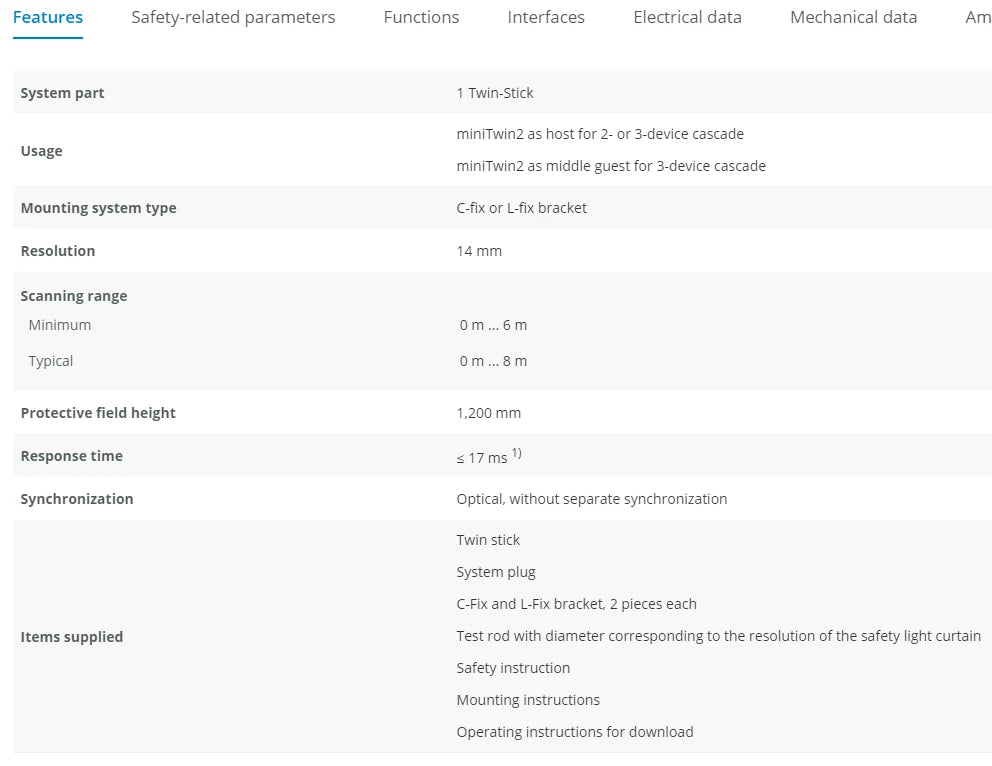Click the cut-off tab starting with "Am"

(x=977, y=17)
